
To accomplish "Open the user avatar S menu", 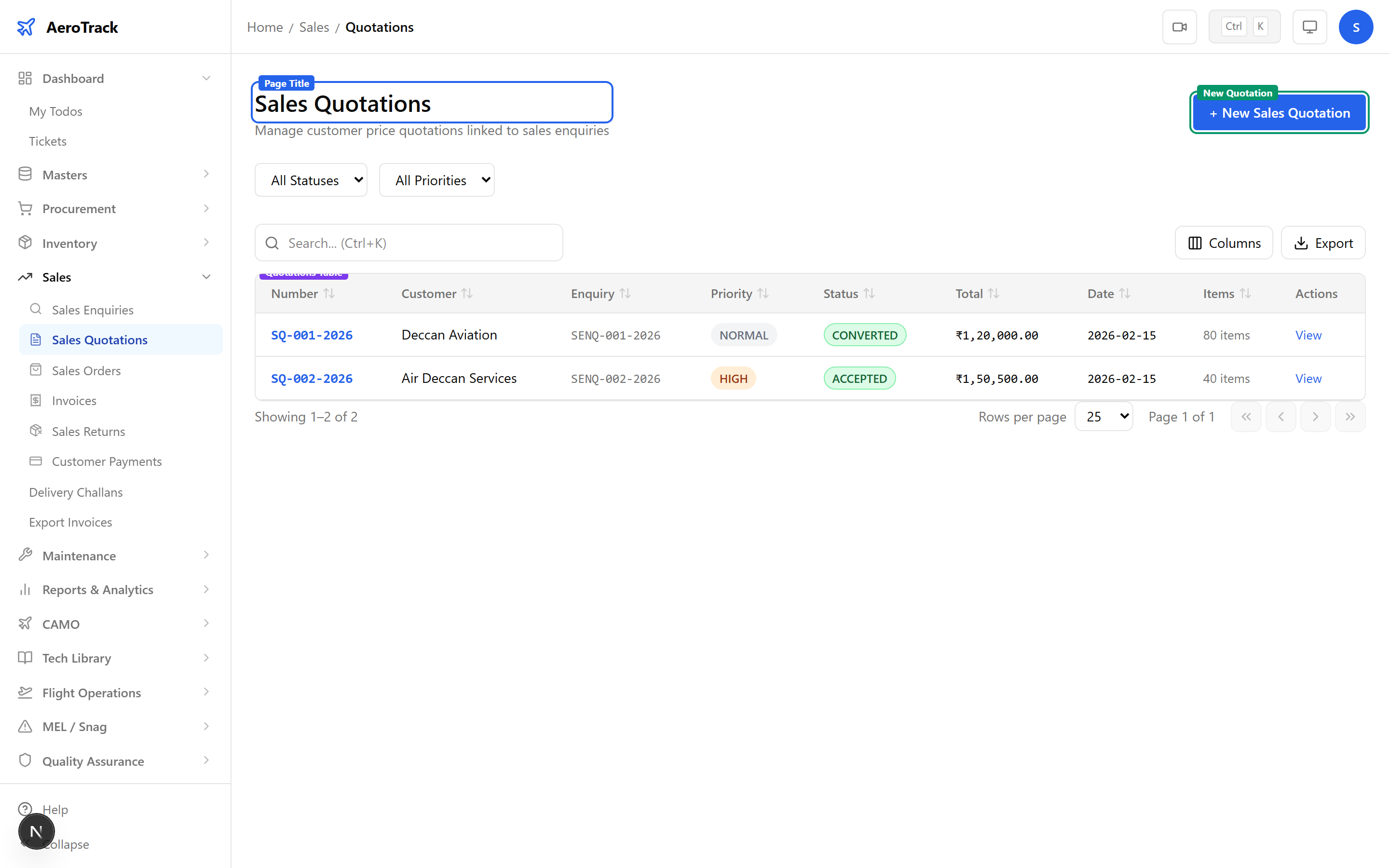I will [x=1355, y=27].
